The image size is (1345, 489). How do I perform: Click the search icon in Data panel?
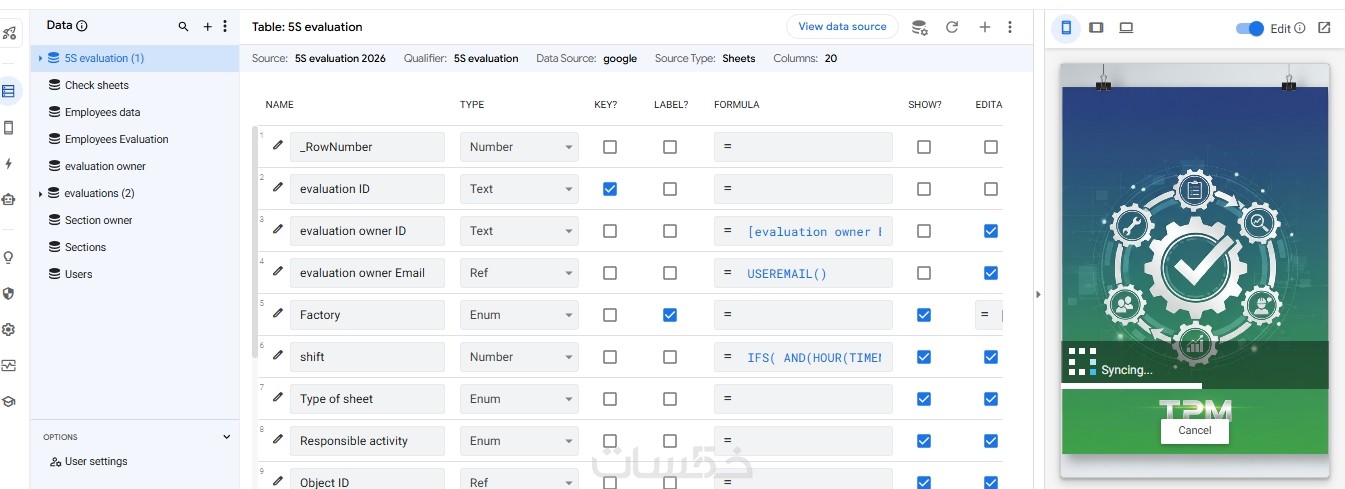click(x=183, y=27)
